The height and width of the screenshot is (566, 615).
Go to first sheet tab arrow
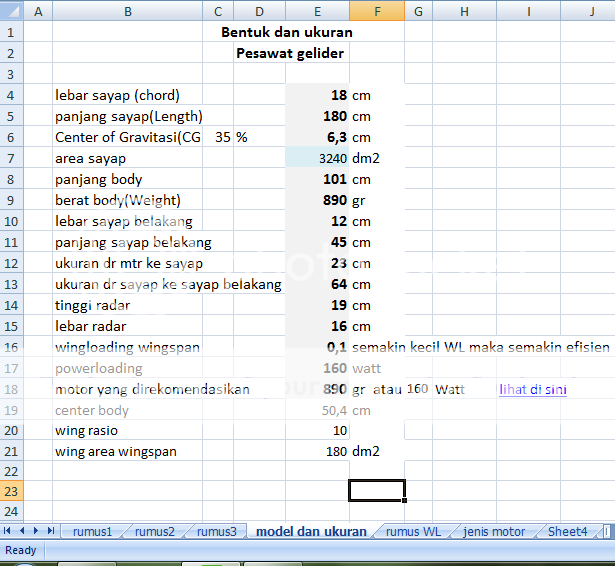pos(7,531)
